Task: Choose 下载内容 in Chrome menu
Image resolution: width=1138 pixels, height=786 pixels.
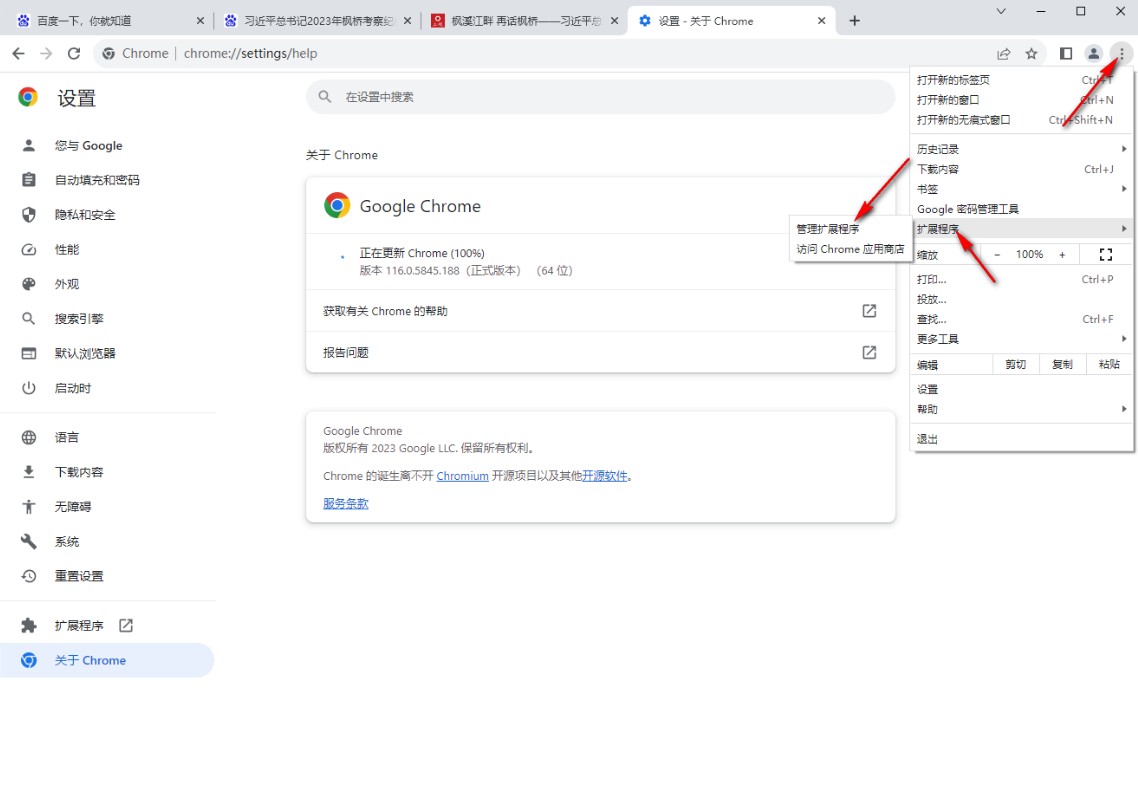Action: 1021,169
